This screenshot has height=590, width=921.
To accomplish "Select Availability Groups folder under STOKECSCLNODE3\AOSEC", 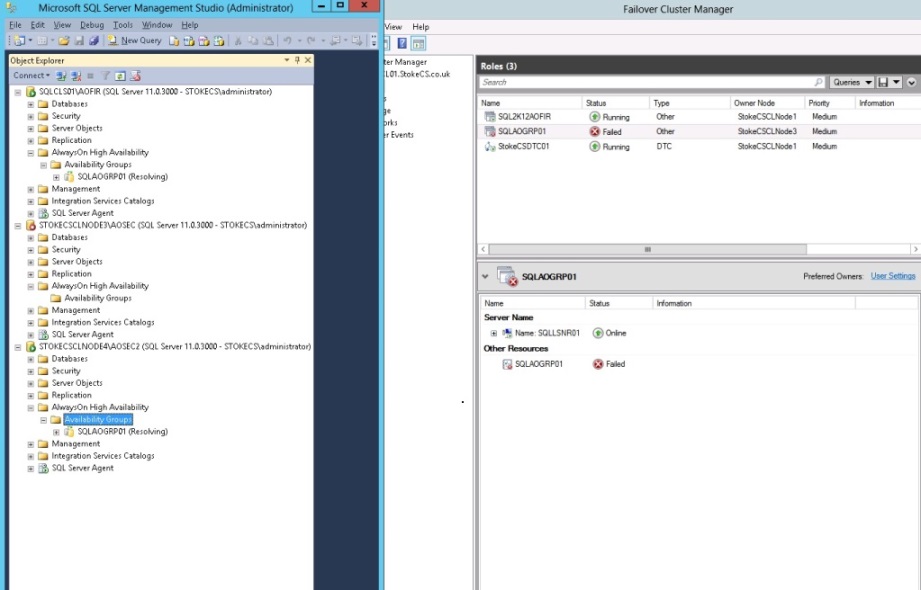I will point(98,298).
